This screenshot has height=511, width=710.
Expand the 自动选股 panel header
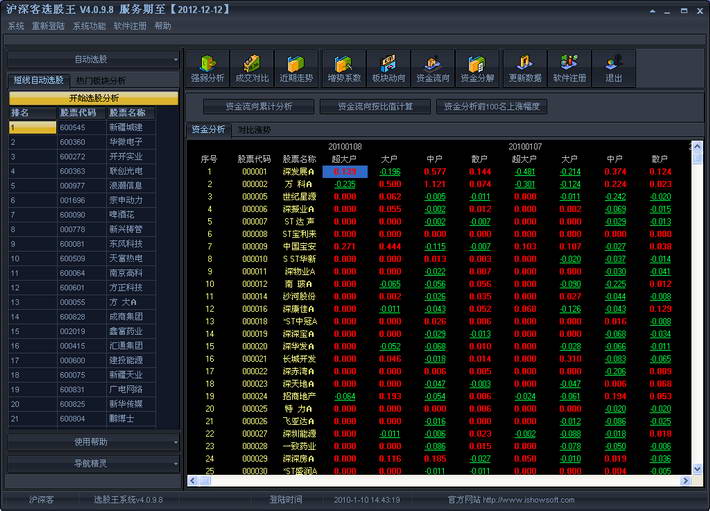pos(93,59)
